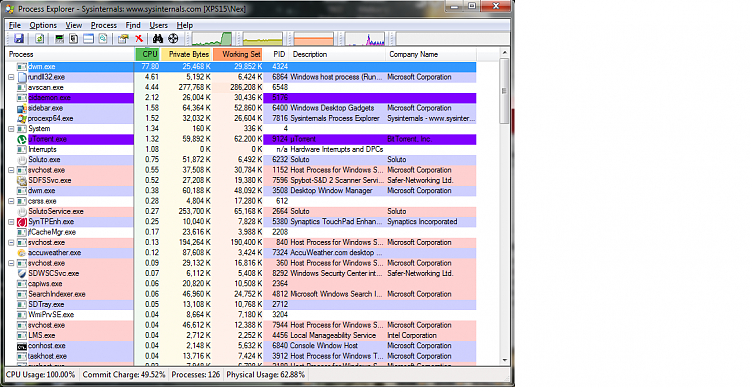Viewport: 750px width, 387px height.
Task: Sort by the Description column header
Action: [x=337, y=55]
